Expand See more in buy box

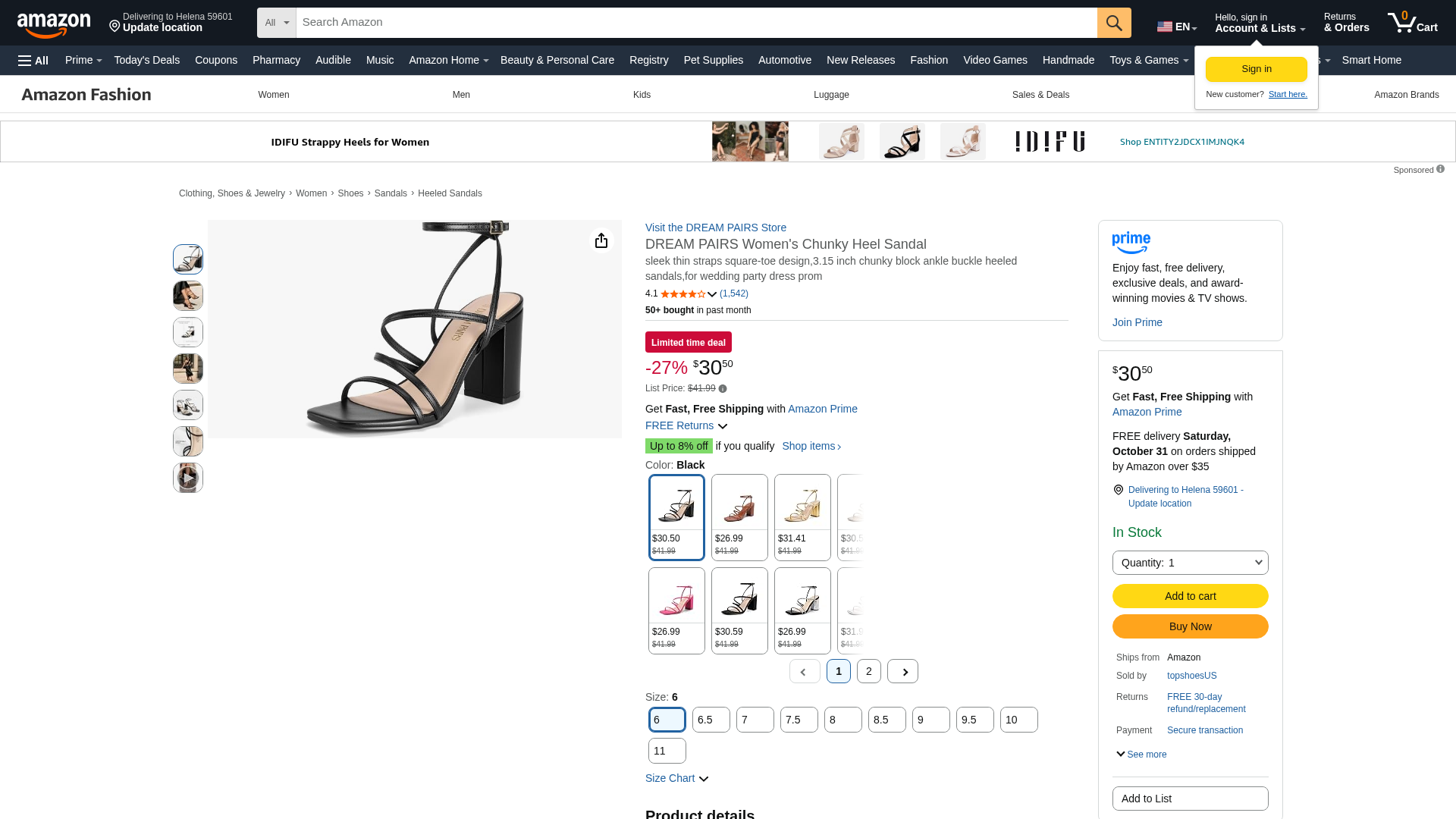(1141, 755)
